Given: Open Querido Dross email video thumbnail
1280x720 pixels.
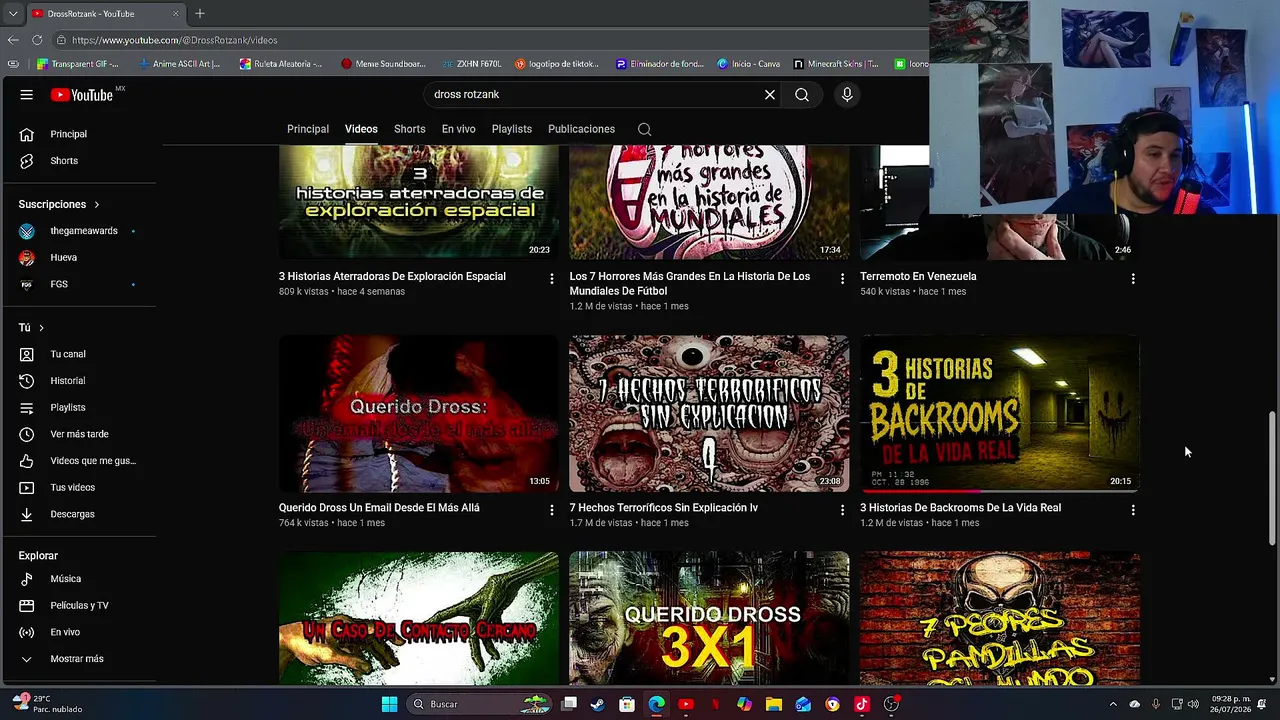Looking at the screenshot, I should (x=419, y=414).
